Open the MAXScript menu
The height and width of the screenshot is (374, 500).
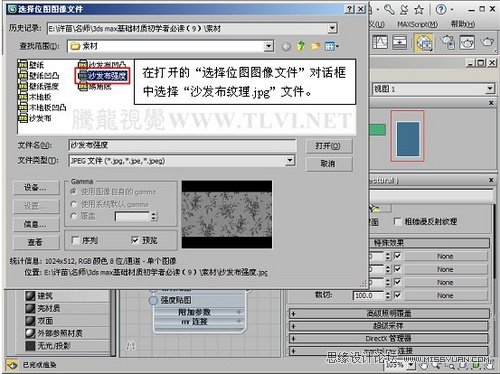coord(417,24)
